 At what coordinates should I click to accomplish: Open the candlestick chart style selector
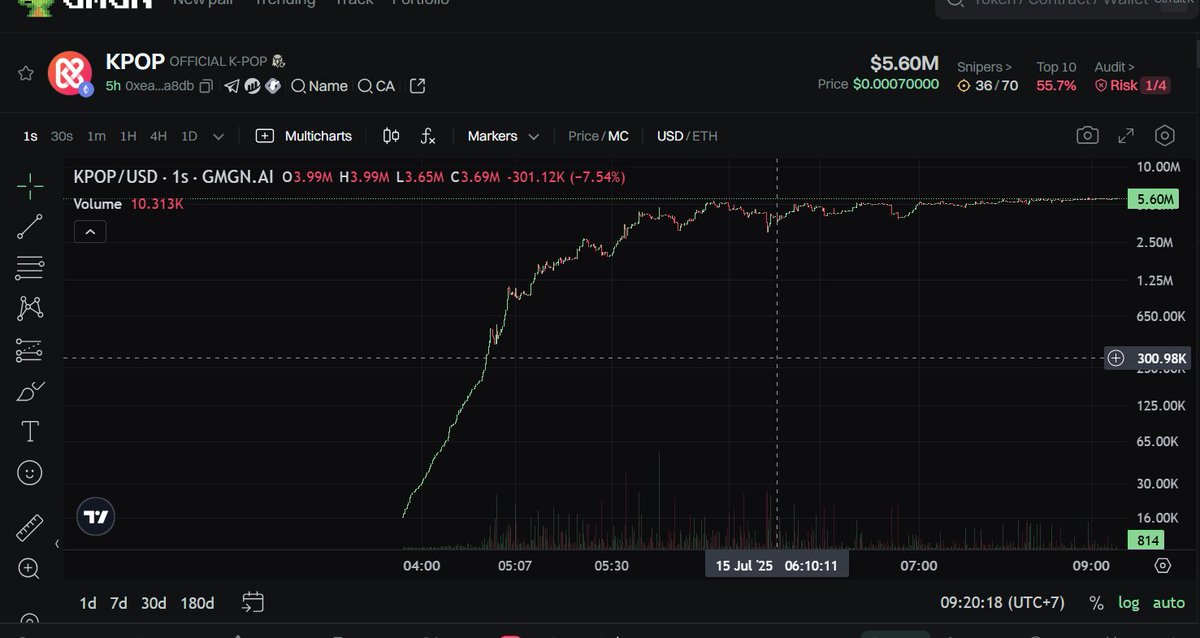point(391,136)
